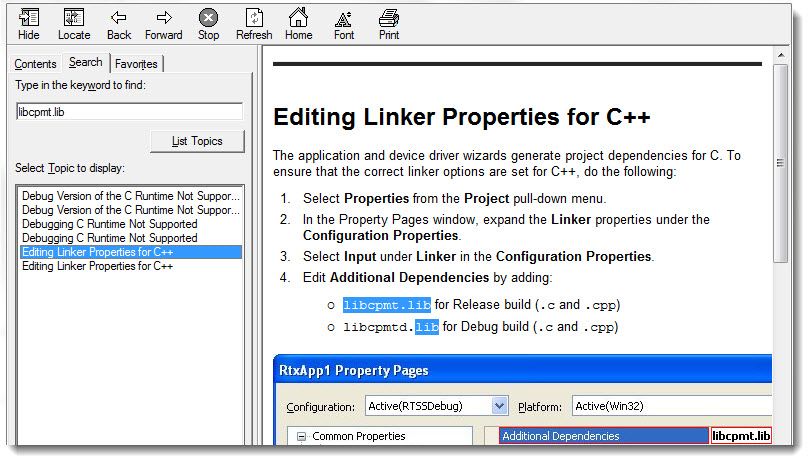The width and height of the screenshot is (811, 463).
Task: Open the Configuration dropdown in Property Pages
Action: (x=499, y=406)
